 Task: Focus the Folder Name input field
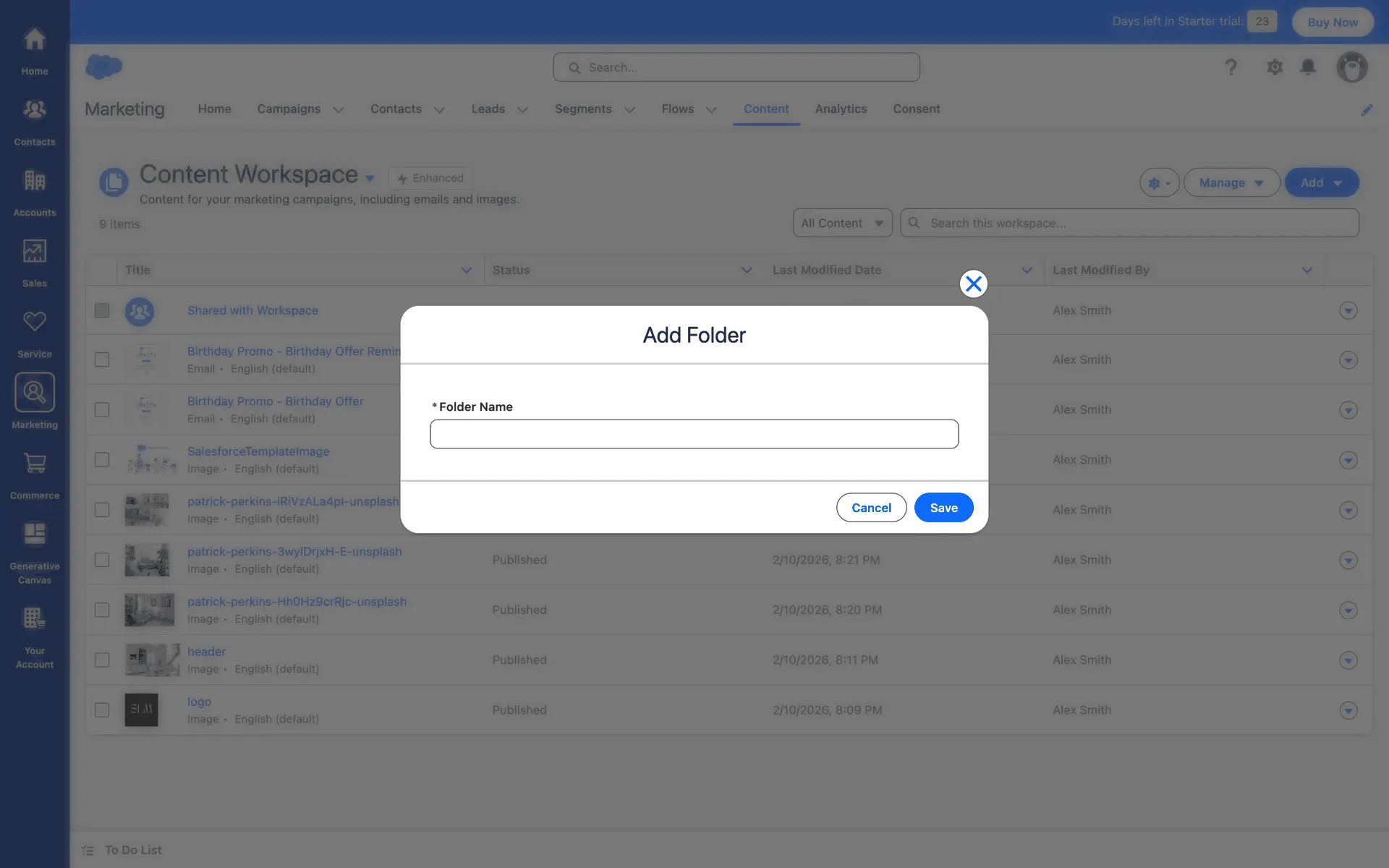[x=694, y=434]
